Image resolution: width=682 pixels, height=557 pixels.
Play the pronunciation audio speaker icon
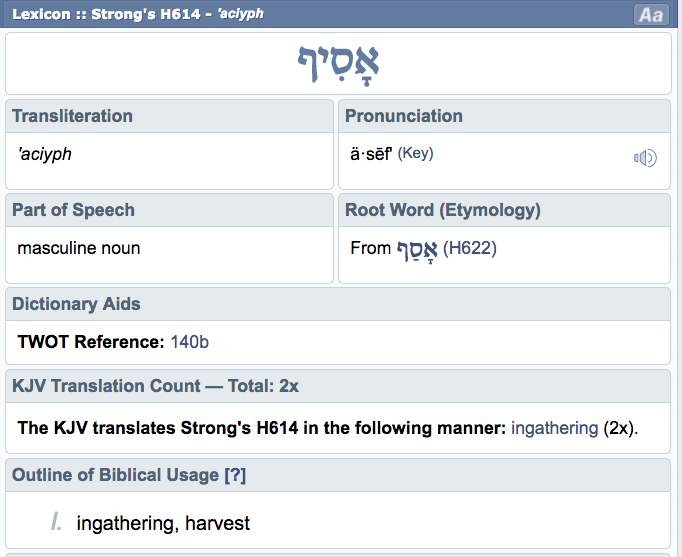[x=645, y=157]
